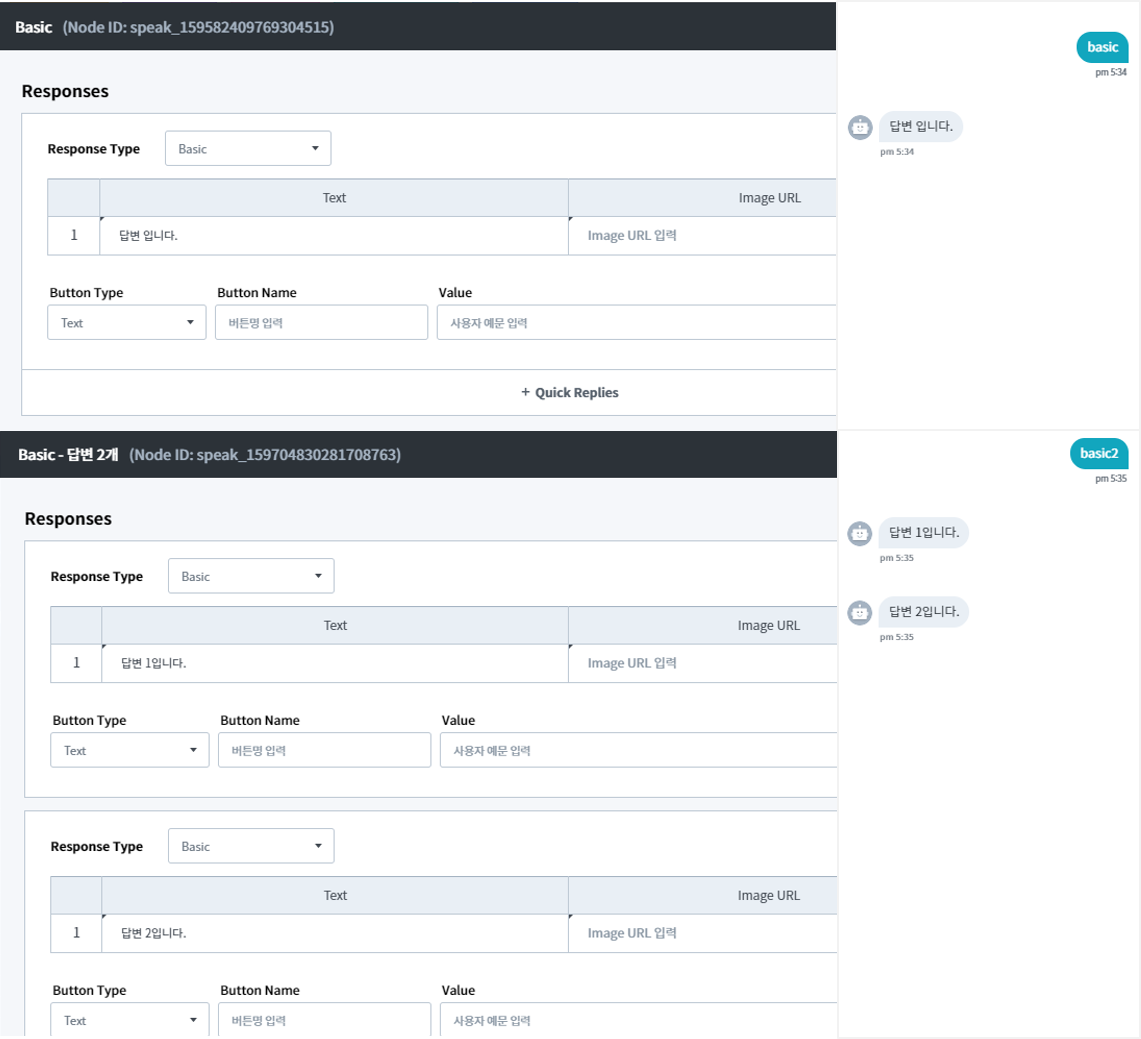This screenshot has width=1141, height=1039.
Task: Open Response Type dropdown above the "답변 1입니다." row
Action: click(250, 576)
